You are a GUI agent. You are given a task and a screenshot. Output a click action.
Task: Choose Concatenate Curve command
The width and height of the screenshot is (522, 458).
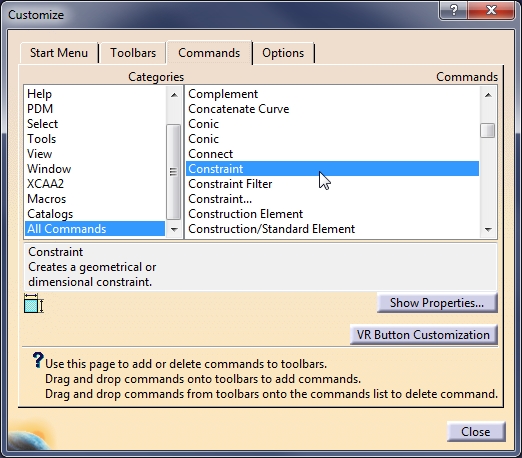coord(239,109)
